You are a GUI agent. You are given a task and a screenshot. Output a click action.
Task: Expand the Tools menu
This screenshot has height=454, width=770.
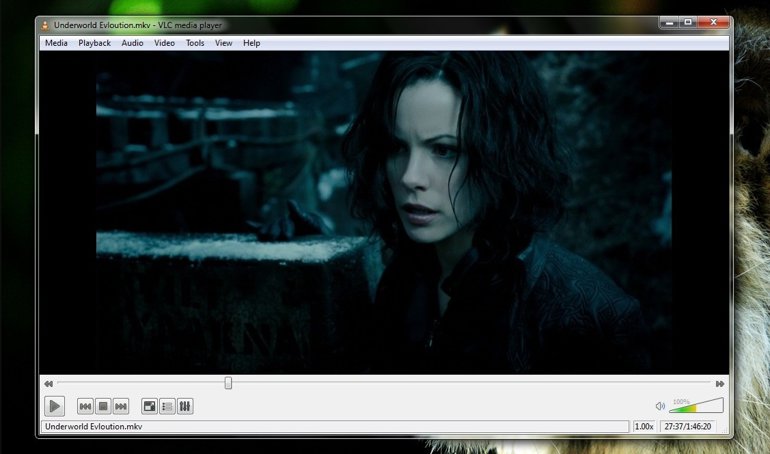195,43
